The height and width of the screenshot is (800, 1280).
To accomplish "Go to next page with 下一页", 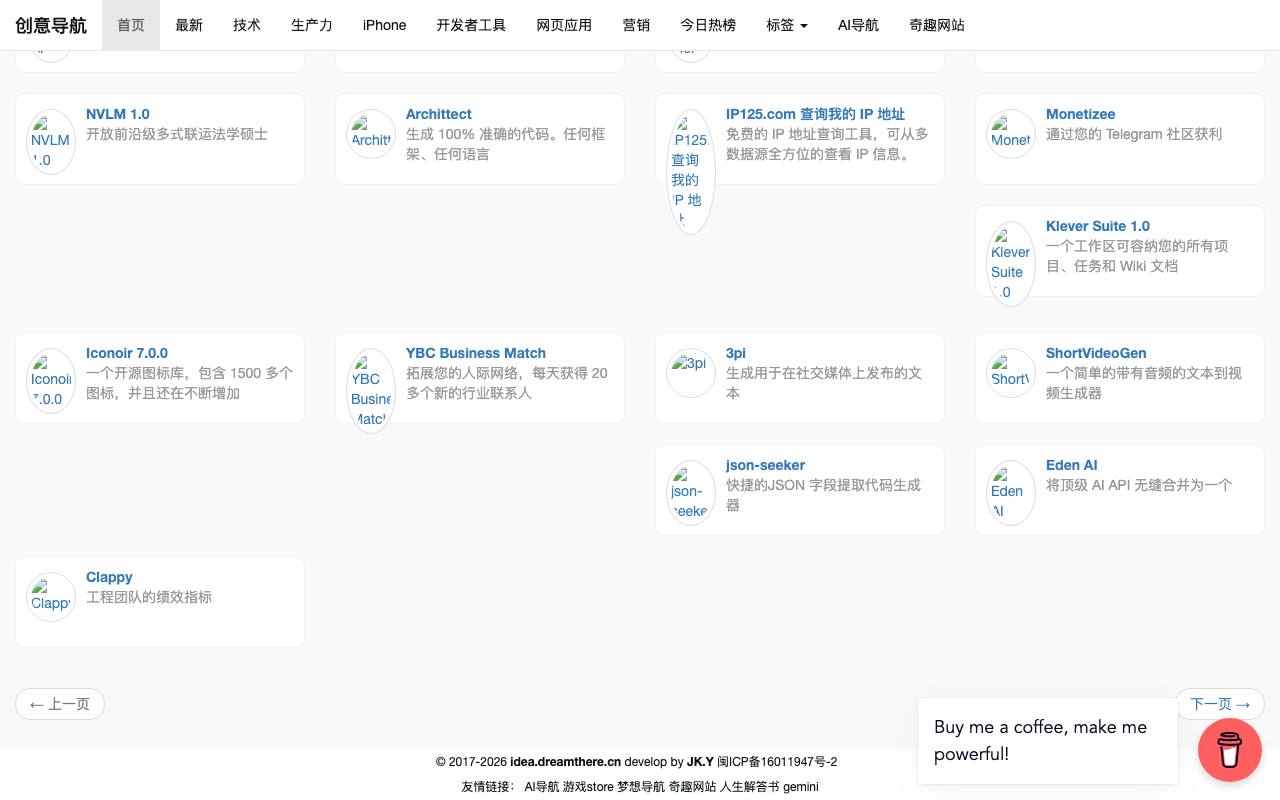I will click(x=1220, y=704).
